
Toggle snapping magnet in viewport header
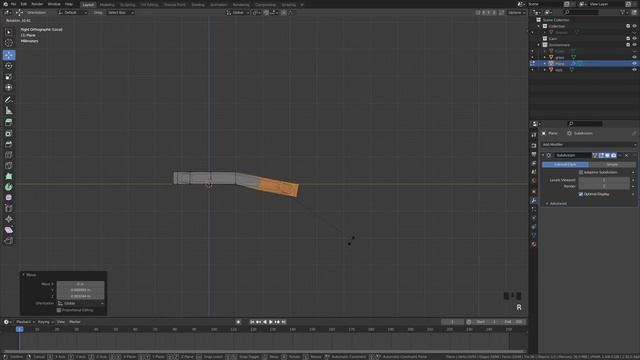tap(266, 13)
